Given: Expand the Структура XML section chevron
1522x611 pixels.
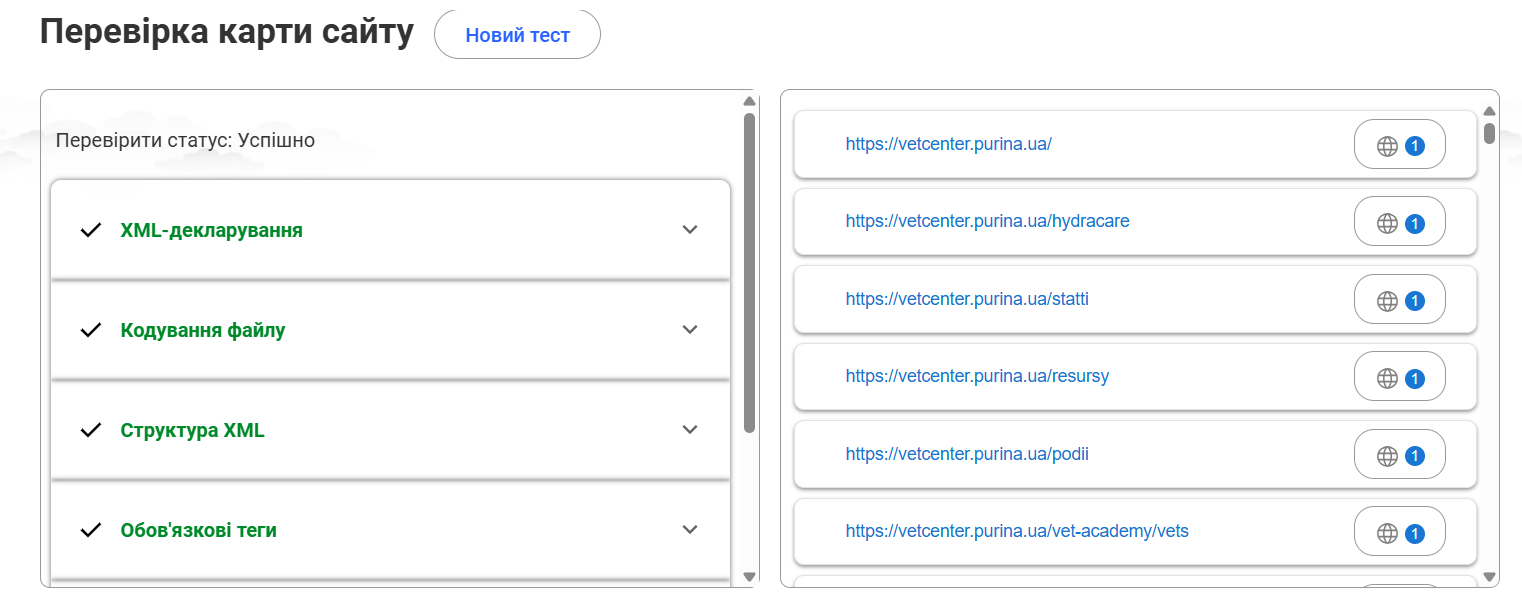Looking at the screenshot, I should (689, 429).
